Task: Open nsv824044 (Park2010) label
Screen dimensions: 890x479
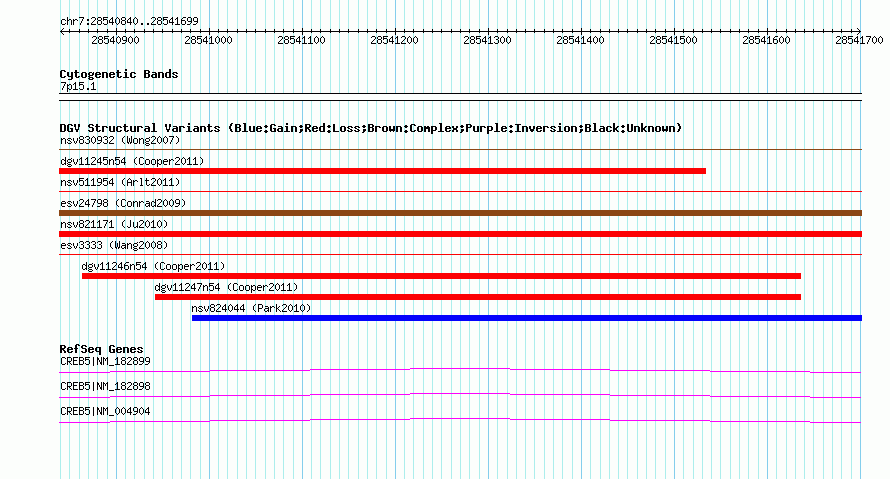Action: pyautogui.click(x=251, y=308)
